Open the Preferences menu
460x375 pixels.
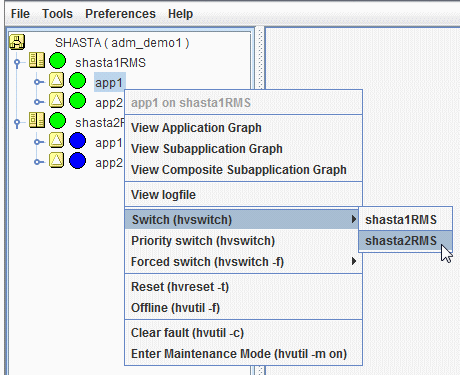click(x=120, y=14)
